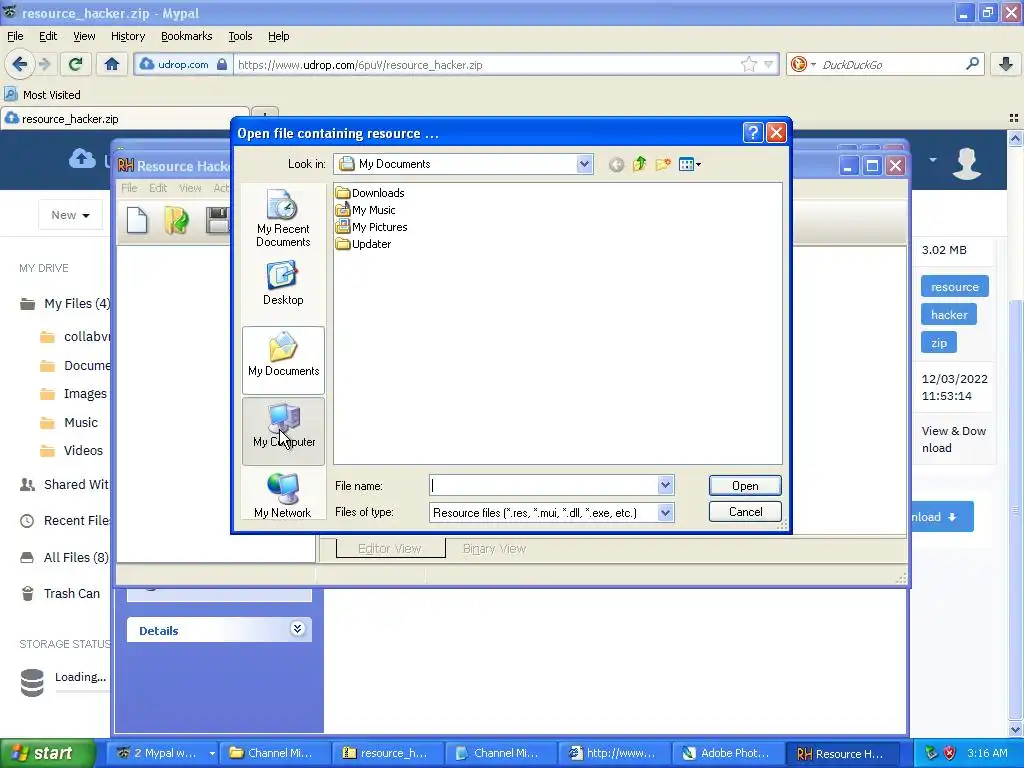Open All Files (8) in sidebar

pos(64,557)
